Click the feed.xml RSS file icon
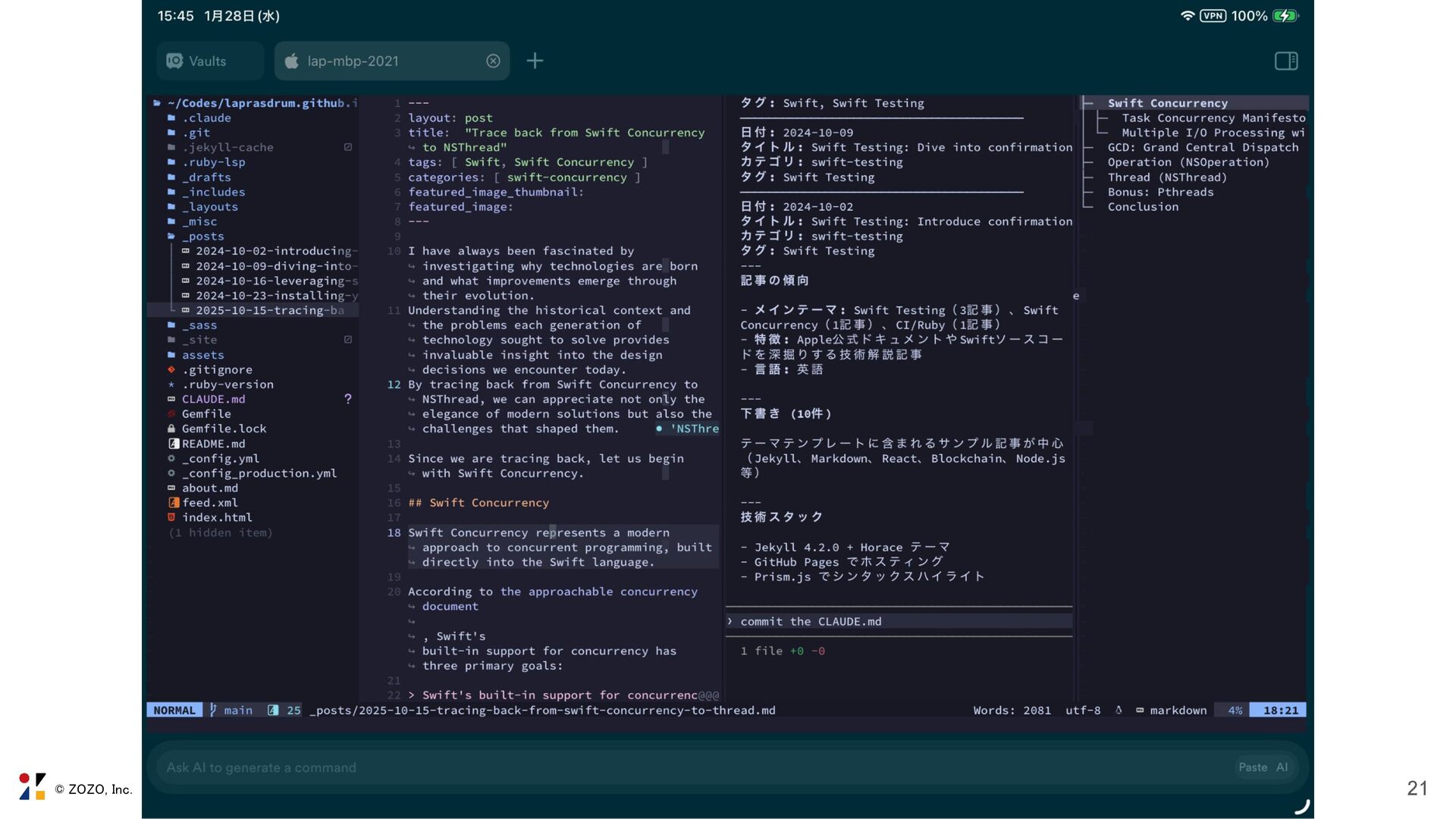Screen dimensions: 1456x819 coord(174,503)
